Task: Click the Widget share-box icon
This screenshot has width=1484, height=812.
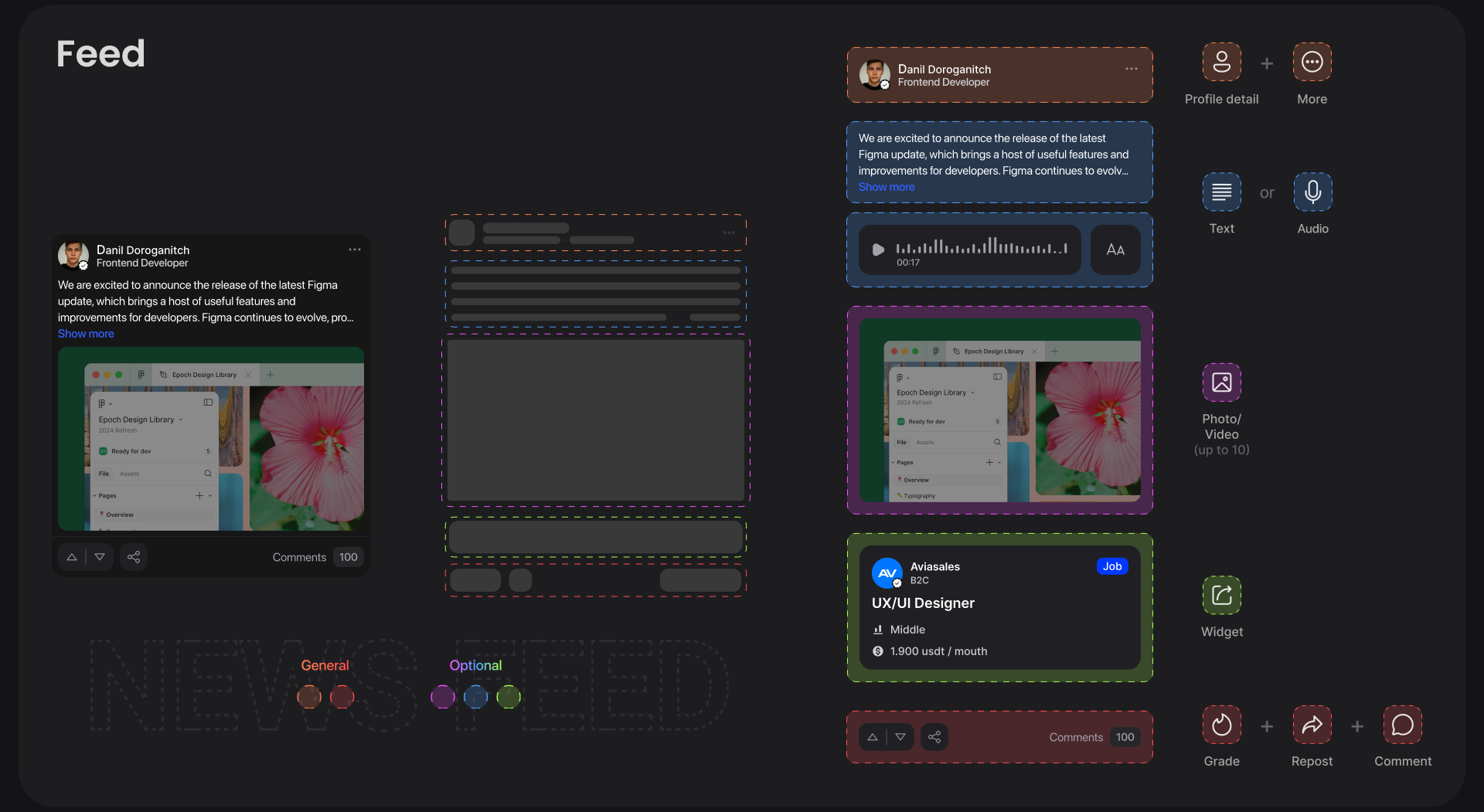Action: [x=1221, y=595]
